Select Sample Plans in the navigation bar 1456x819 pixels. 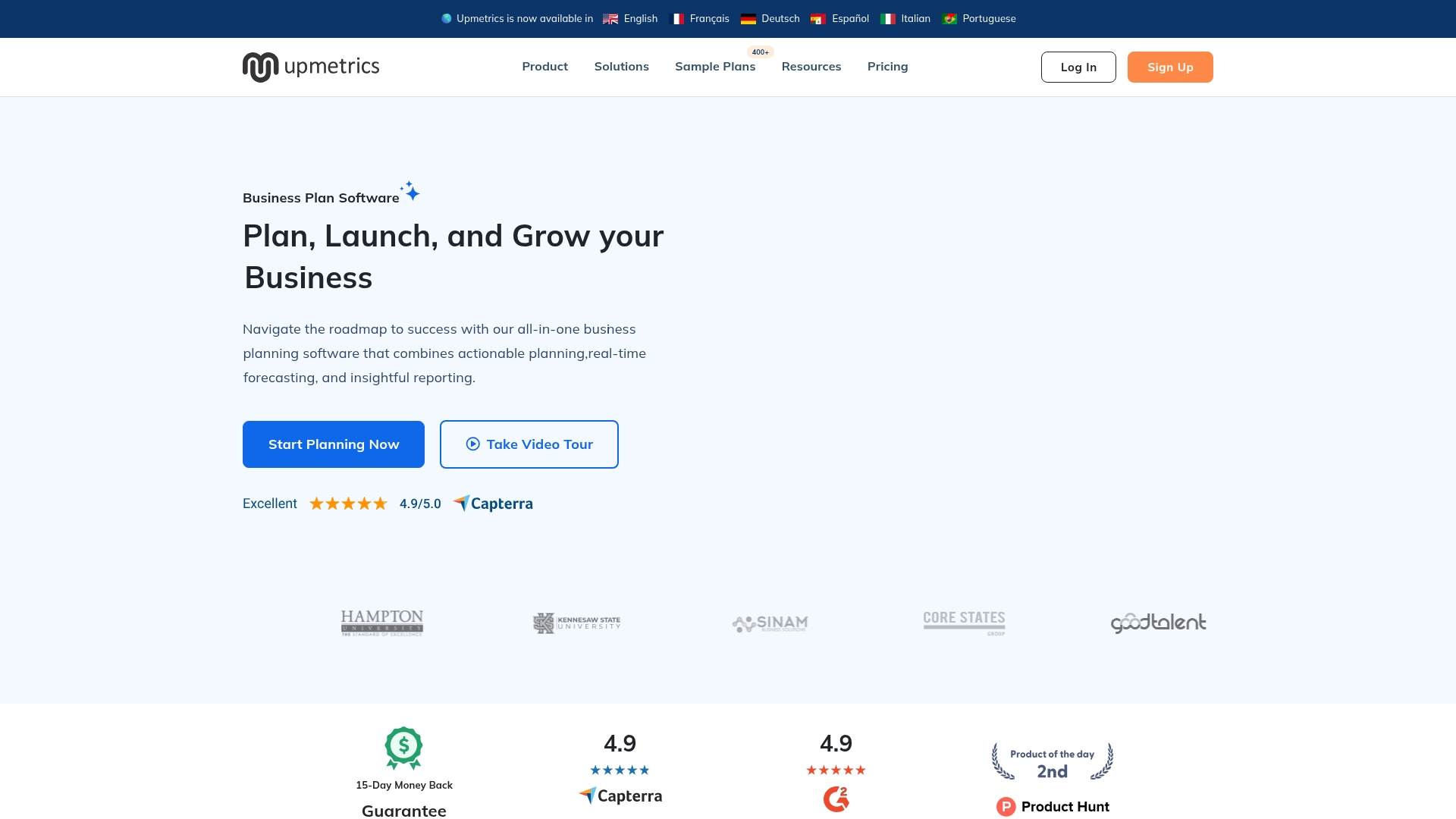(714, 67)
